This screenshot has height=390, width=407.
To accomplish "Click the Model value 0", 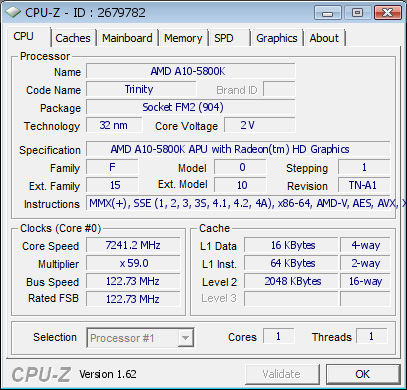I will (240, 167).
